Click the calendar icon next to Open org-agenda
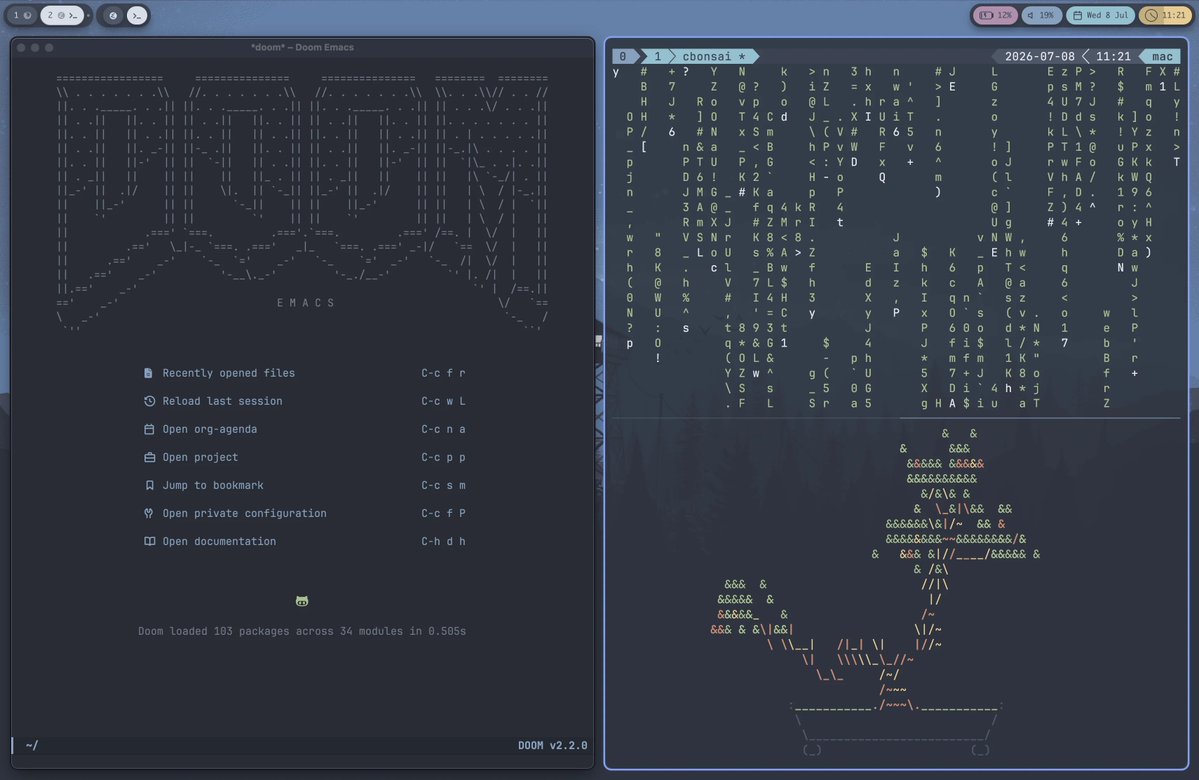The width and height of the screenshot is (1199, 780). [149, 430]
